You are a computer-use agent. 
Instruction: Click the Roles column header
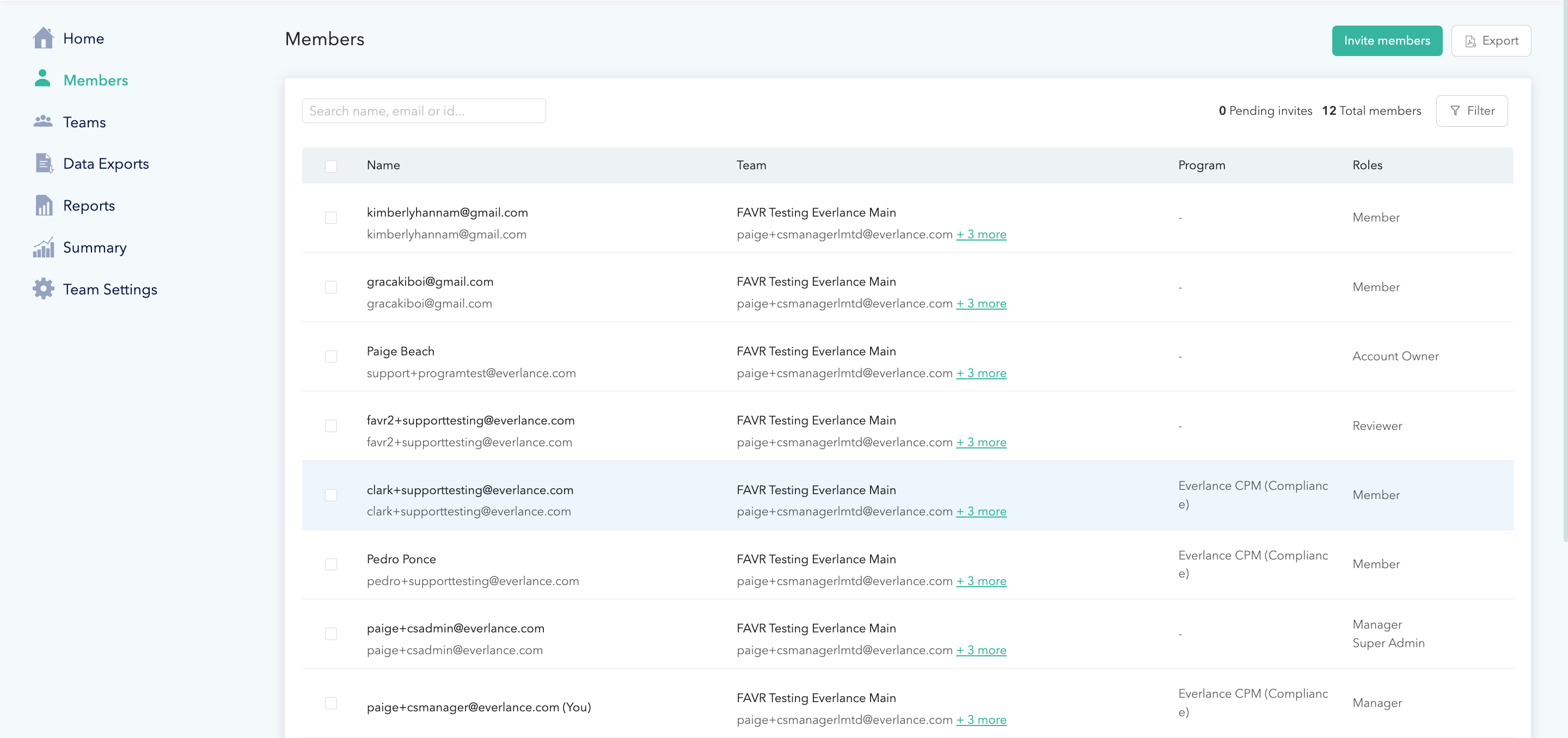(x=1367, y=165)
